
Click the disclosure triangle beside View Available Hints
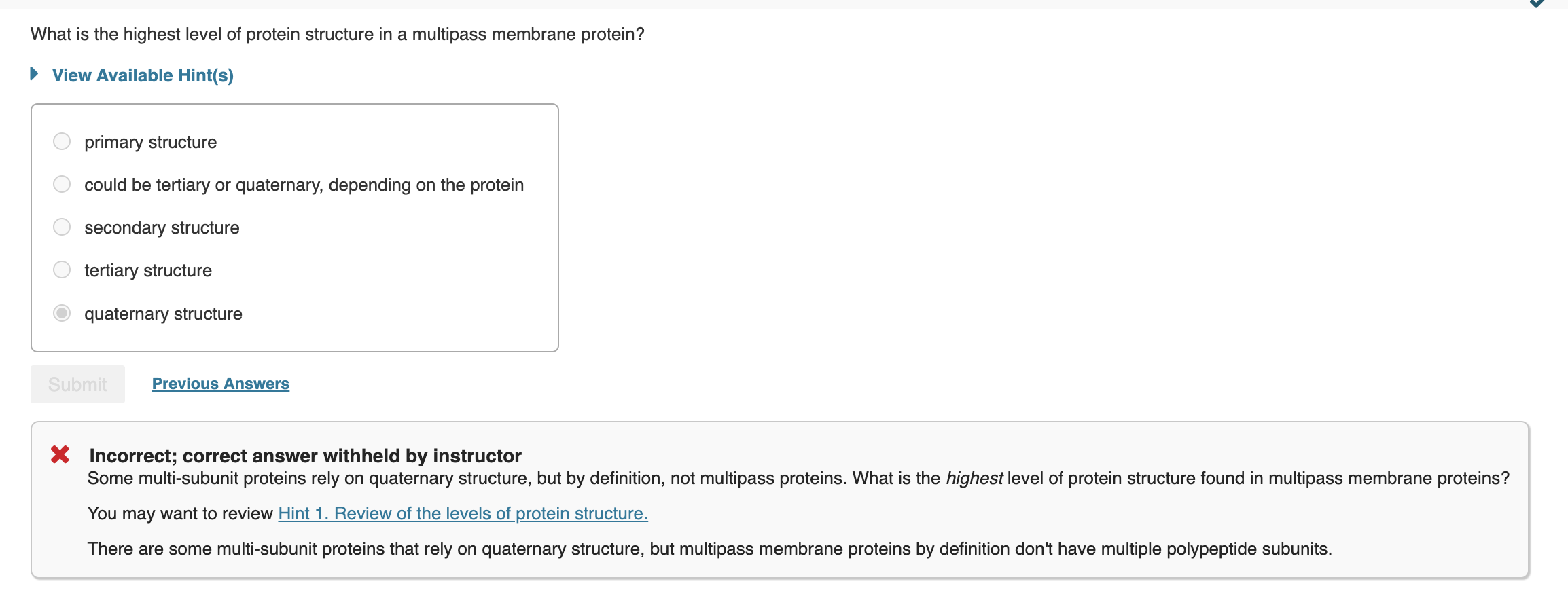33,73
